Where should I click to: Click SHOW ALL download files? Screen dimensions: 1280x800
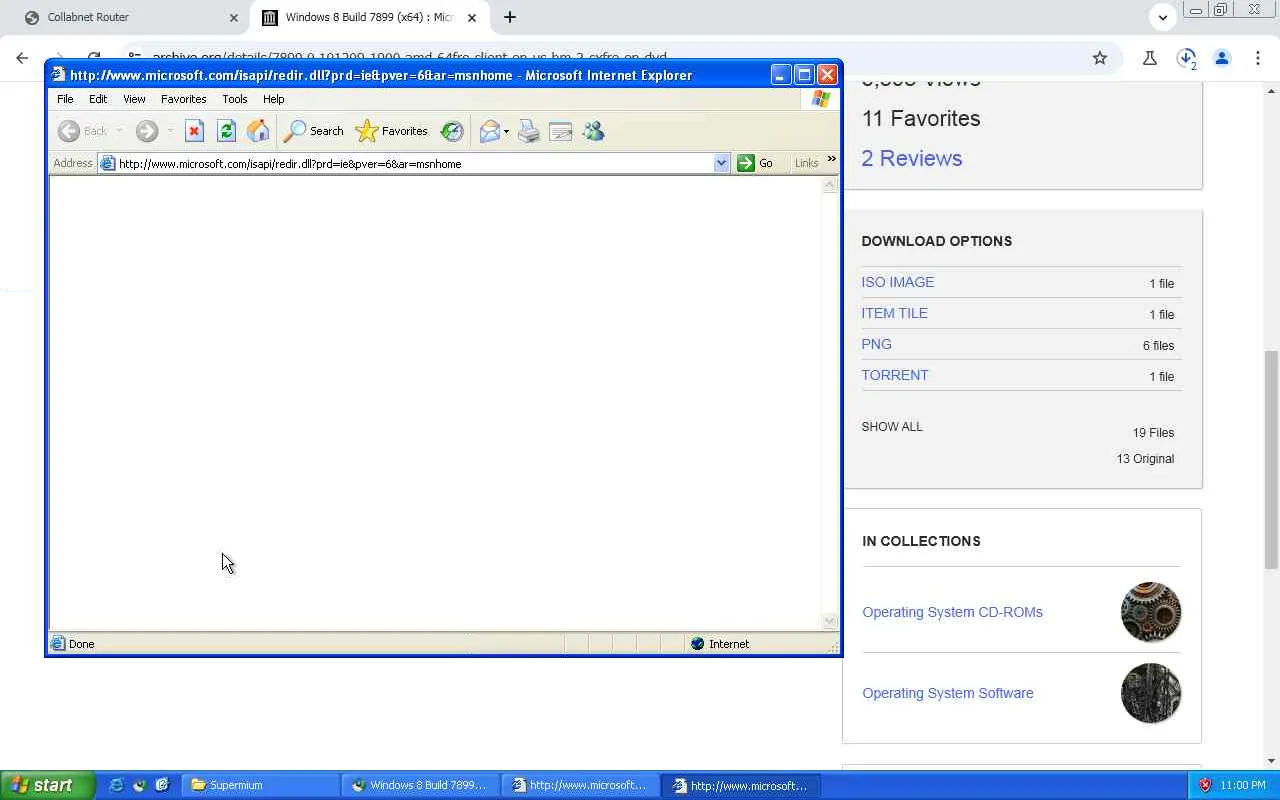(x=892, y=426)
